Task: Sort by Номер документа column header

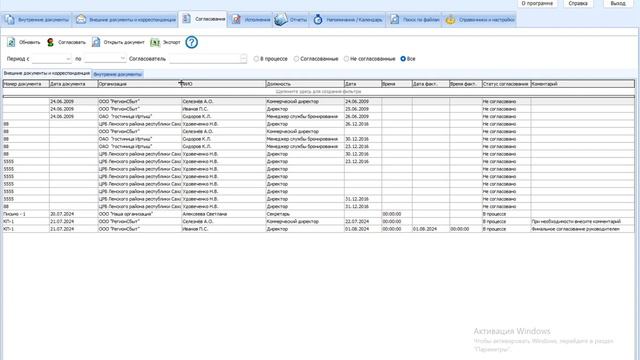Action: (26, 84)
